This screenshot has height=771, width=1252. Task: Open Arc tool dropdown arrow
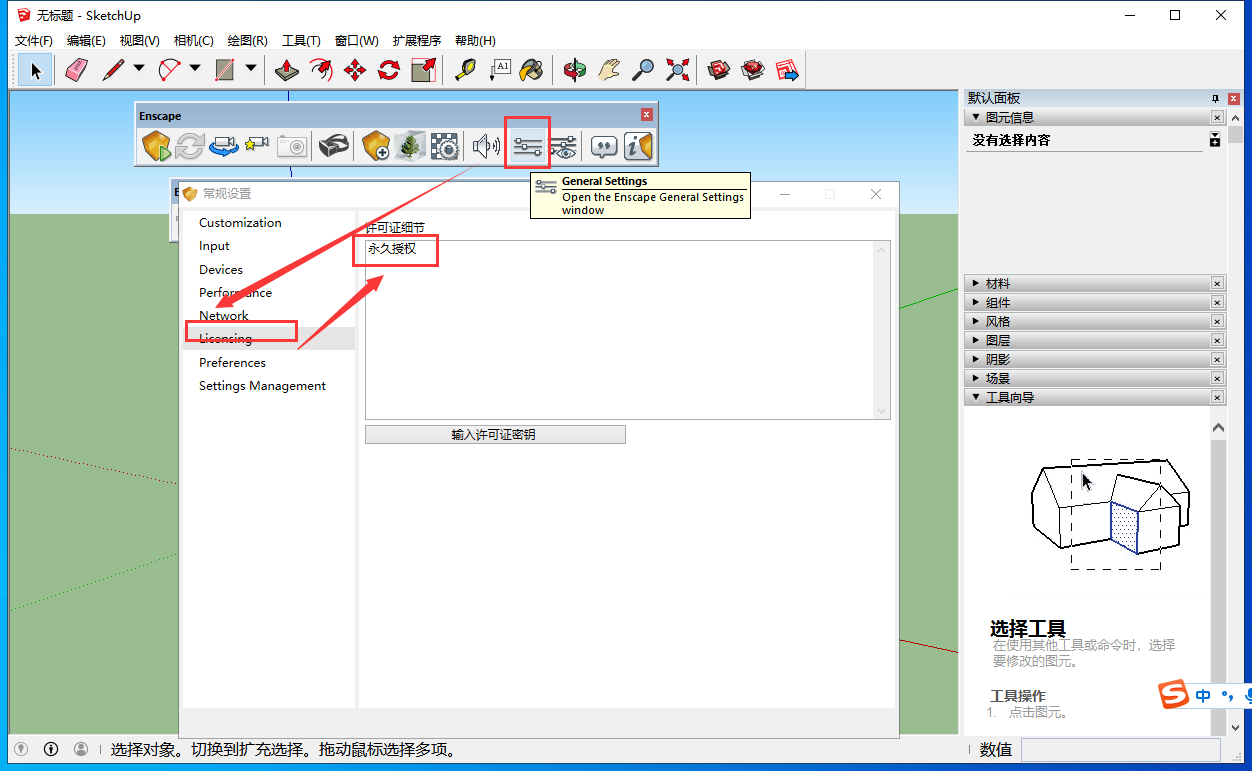tap(195, 69)
